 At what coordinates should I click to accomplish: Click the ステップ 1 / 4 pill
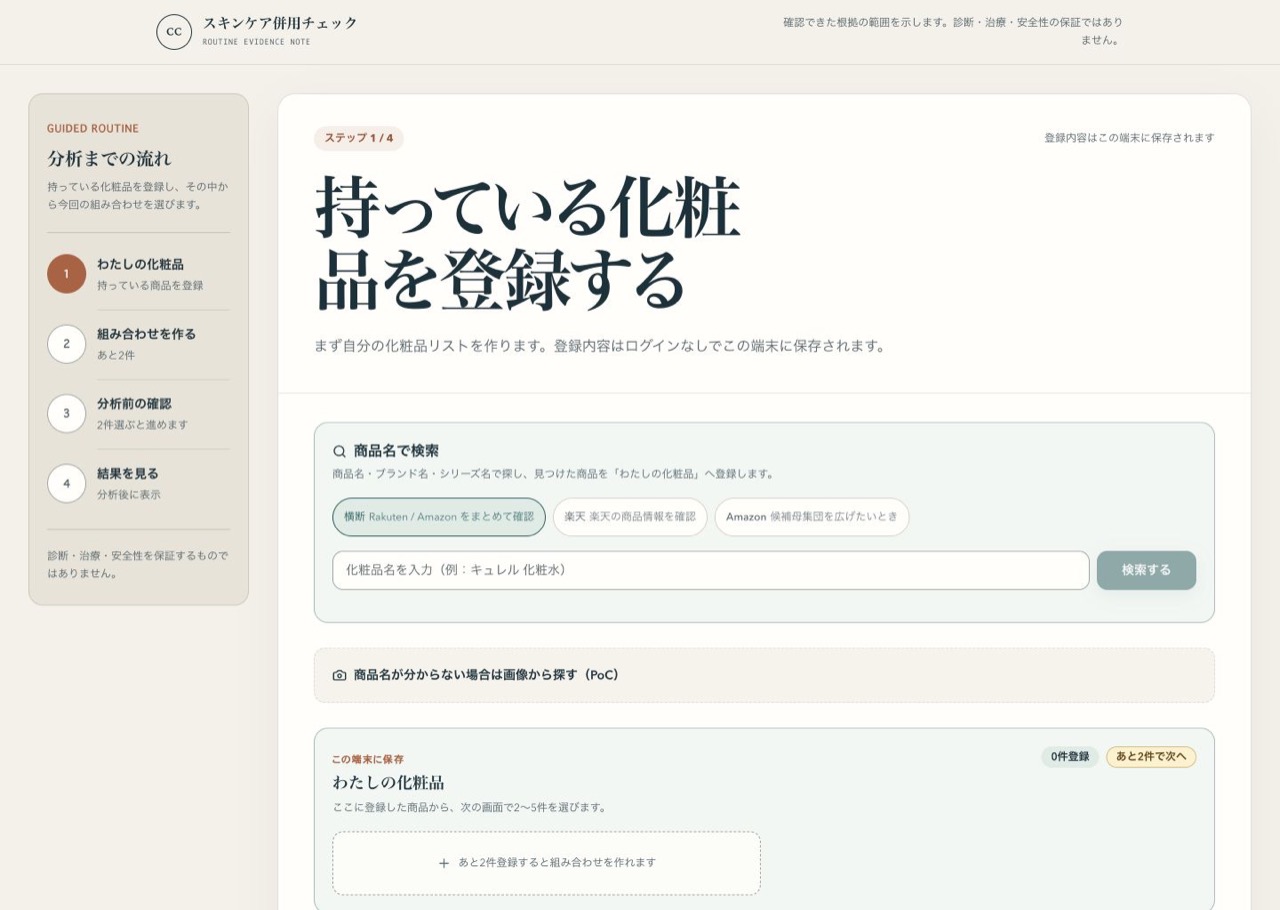pyautogui.click(x=359, y=138)
